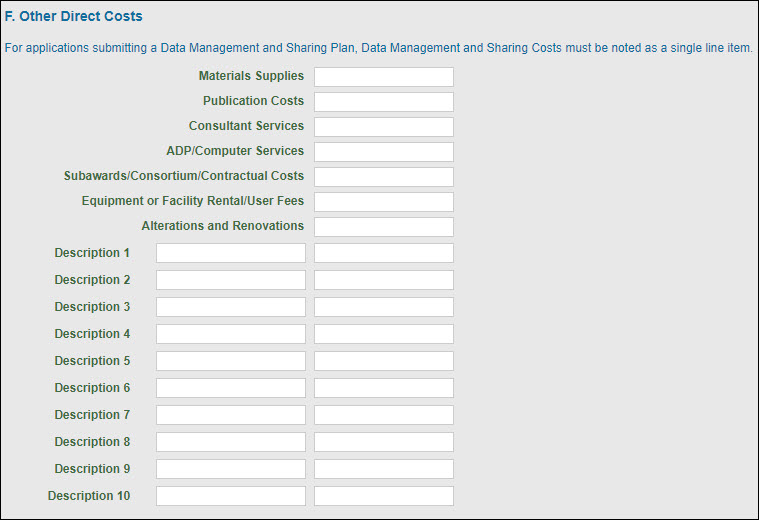Click the F. Other Direct Costs heading
759x520 pixels.
tap(74, 17)
